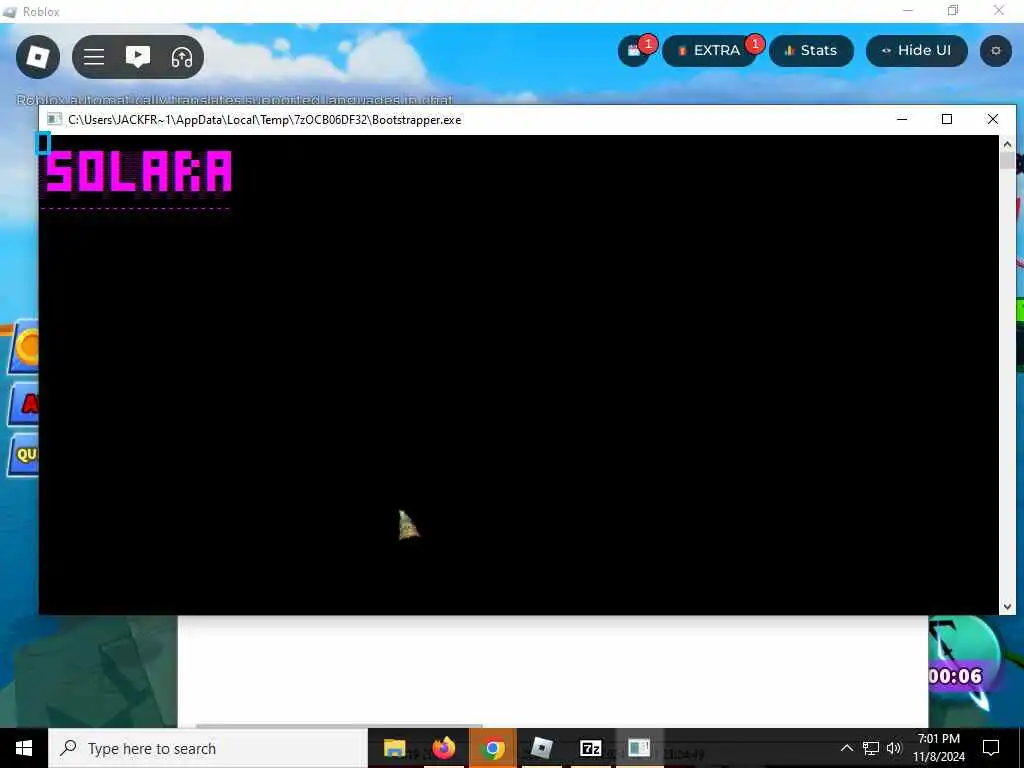Open File Explorer from the taskbar

(394, 748)
